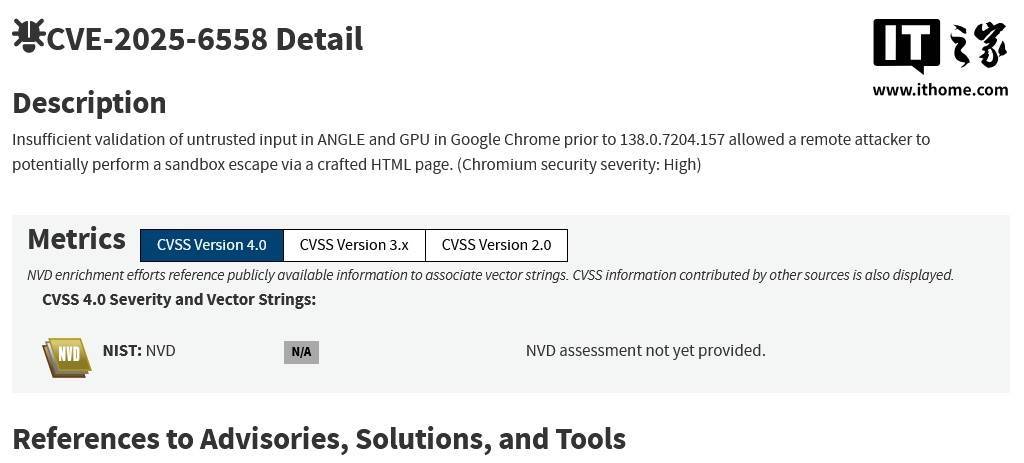Click the CVE-2025-6558 Detail heading
The height and width of the screenshot is (463, 1024).
pyautogui.click(x=205, y=39)
